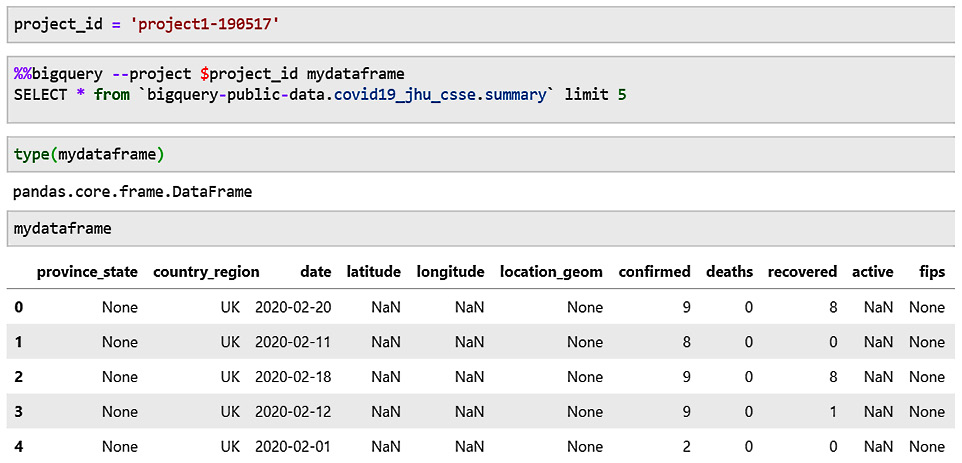Click the date cell 2020-02-12

[x=293, y=412]
